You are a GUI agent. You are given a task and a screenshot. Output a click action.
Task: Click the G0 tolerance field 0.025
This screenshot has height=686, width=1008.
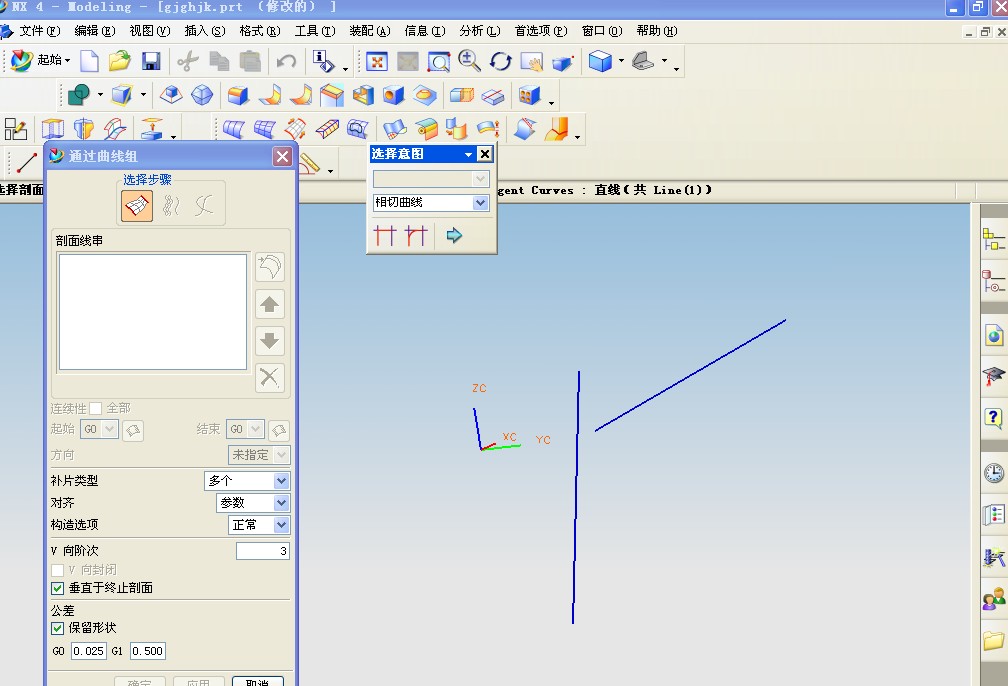[88, 651]
